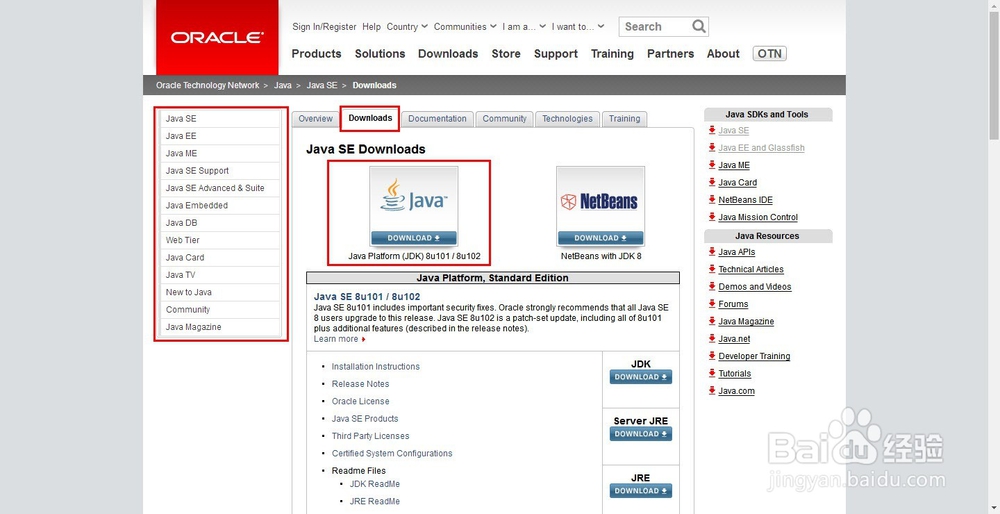Open Java TV in sidebar
Image resolution: width=1000 pixels, height=514 pixels.
pyautogui.click(x=220, y=275)
